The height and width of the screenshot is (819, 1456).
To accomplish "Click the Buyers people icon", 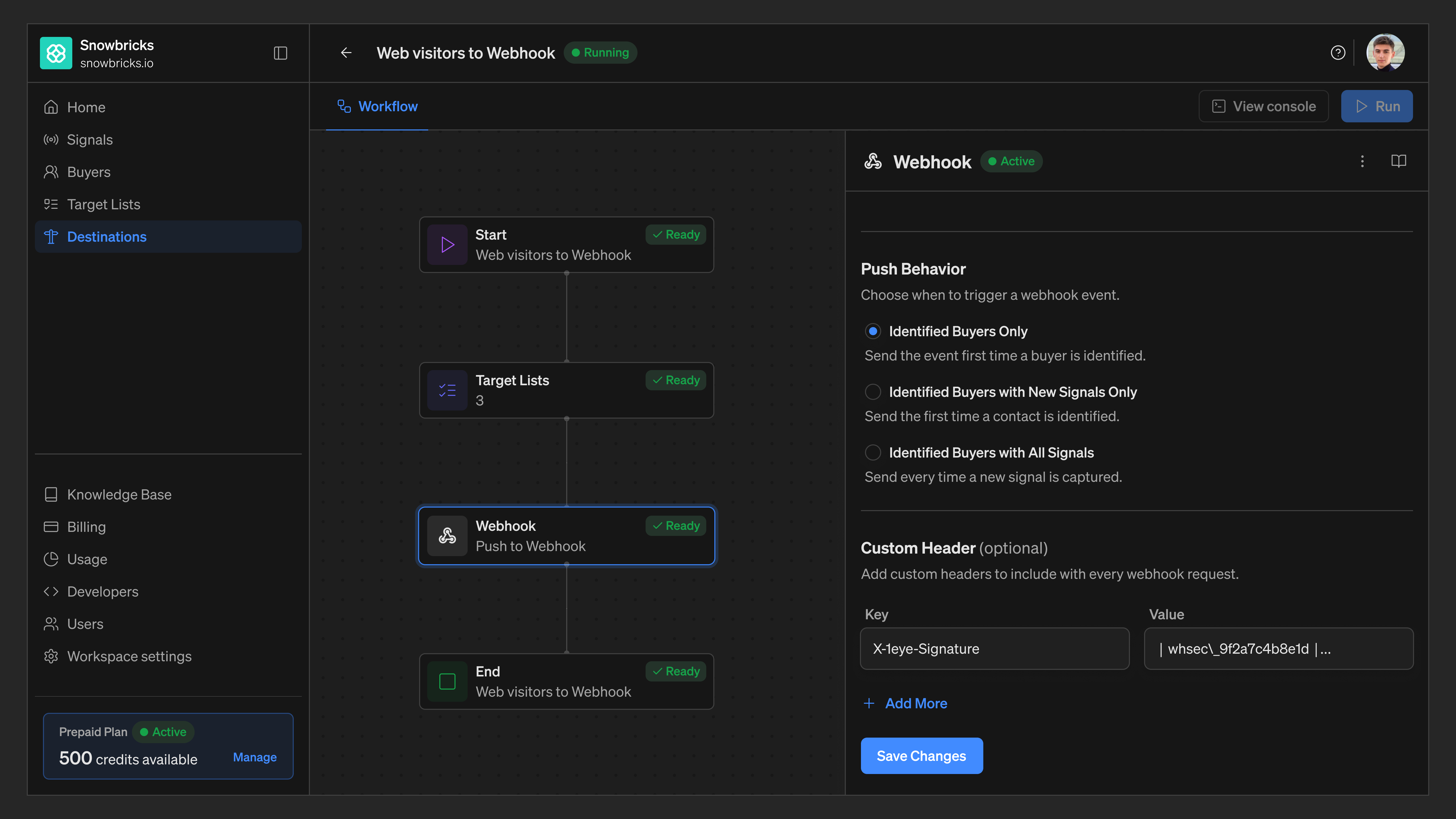I will (x=51, y=172).
